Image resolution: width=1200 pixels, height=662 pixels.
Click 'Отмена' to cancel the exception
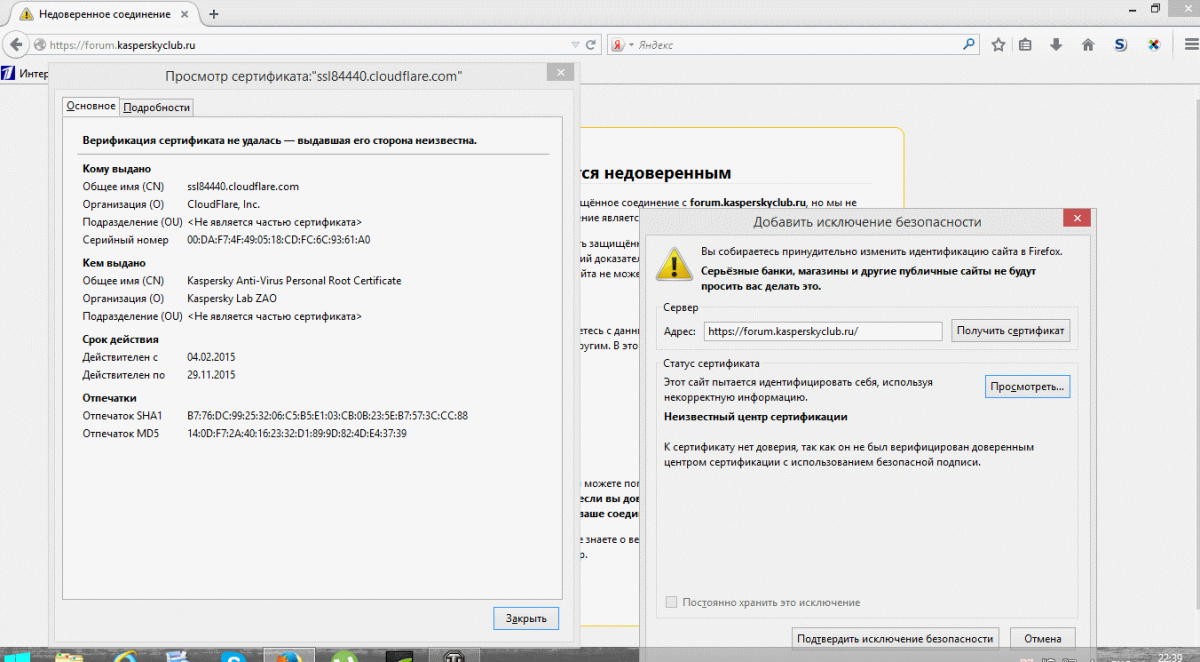1042,639
